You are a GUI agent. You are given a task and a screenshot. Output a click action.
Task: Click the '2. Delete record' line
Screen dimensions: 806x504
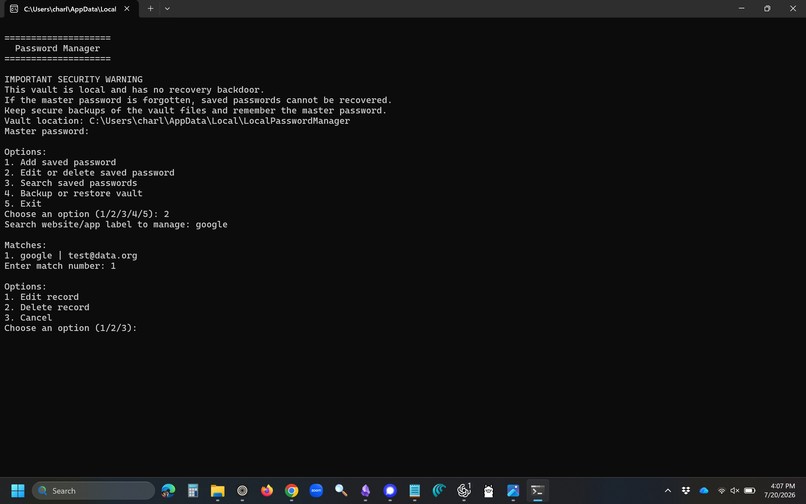click(47, 307)
